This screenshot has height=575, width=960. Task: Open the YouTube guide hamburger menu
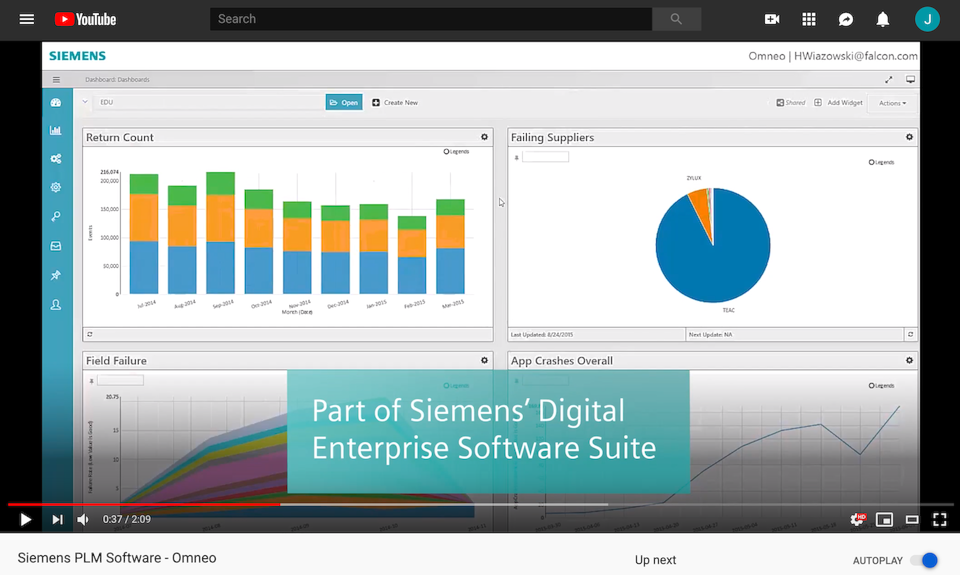(26, 19)
